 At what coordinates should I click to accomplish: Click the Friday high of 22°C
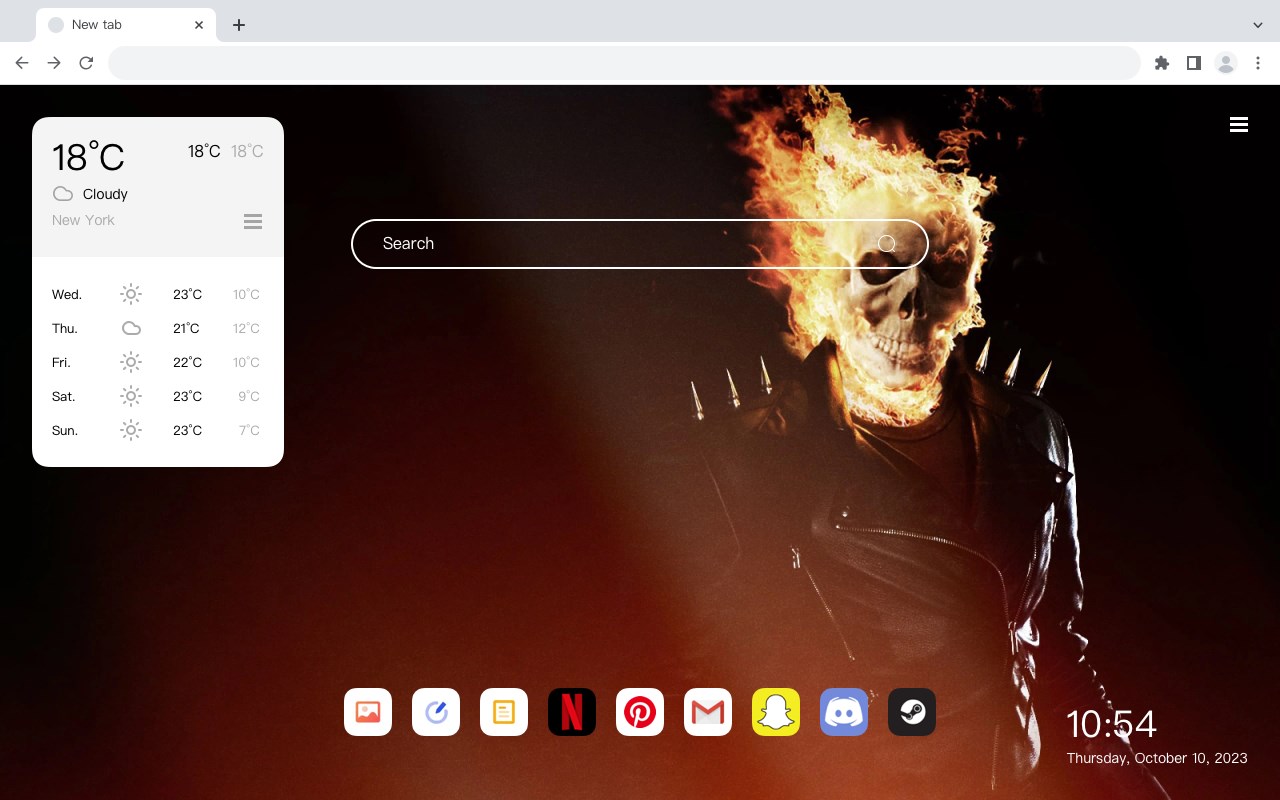tap(187, 362)
